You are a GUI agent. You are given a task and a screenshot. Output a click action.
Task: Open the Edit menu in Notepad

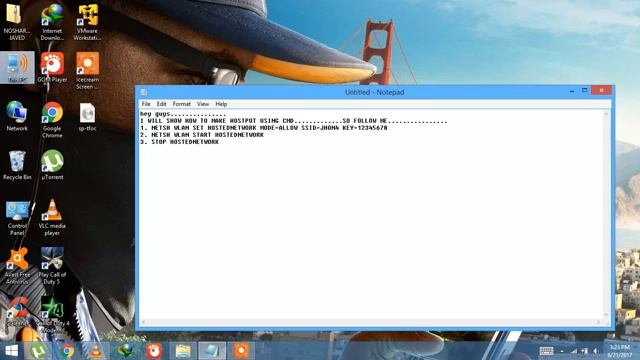(x=161, y=104)
